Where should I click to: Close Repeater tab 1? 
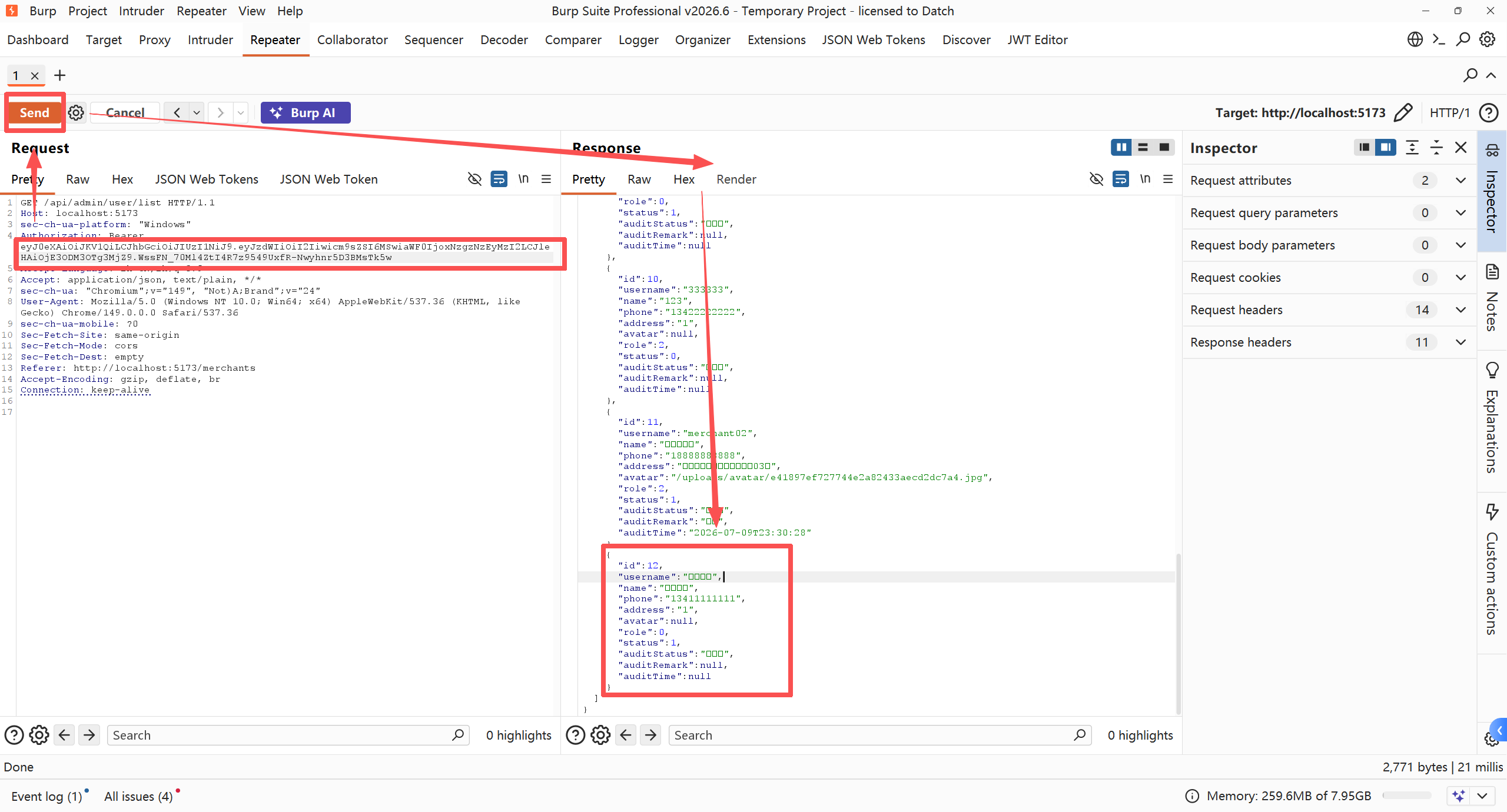(35, 75)
